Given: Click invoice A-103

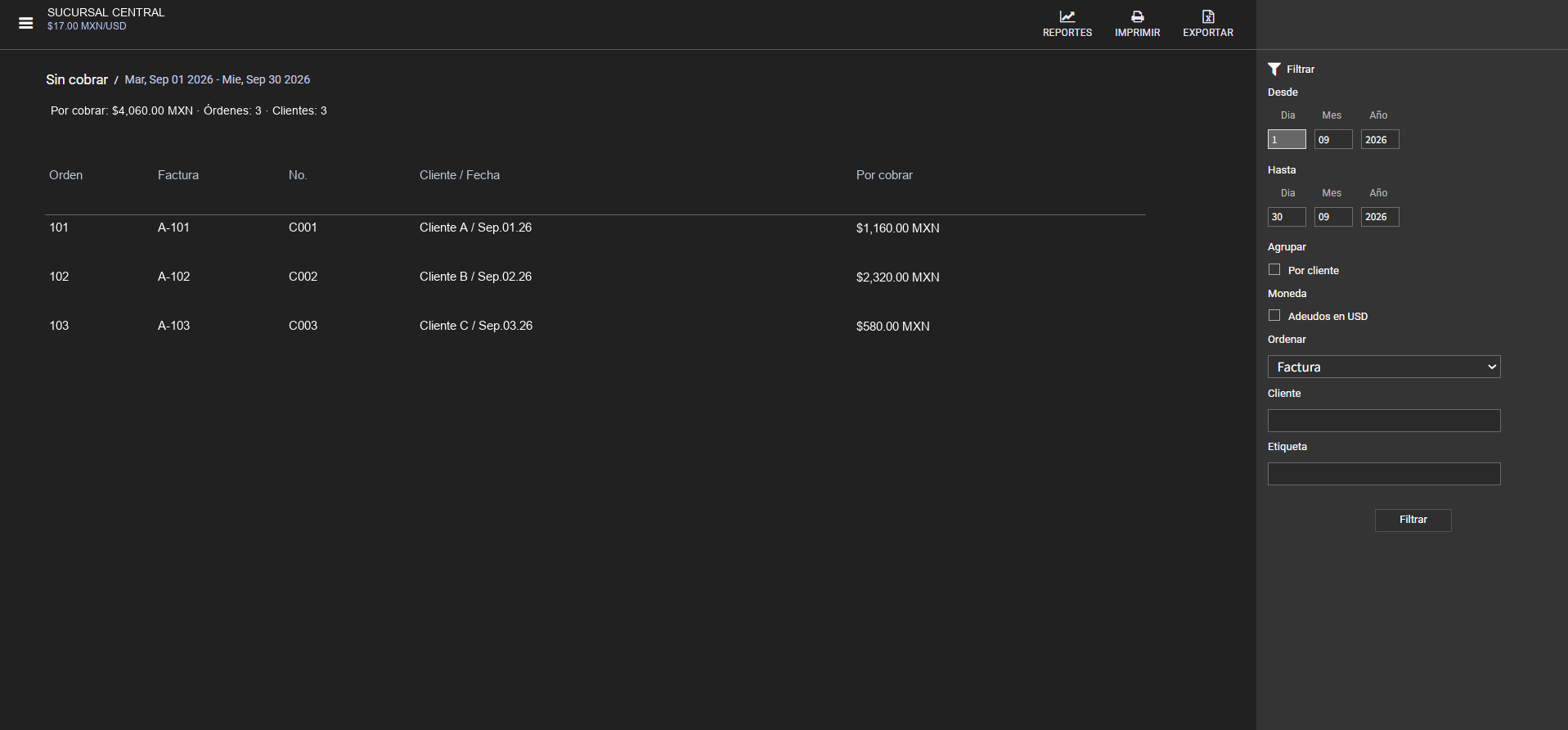Looking at the screenshot, I should click(x=173, y=326).
